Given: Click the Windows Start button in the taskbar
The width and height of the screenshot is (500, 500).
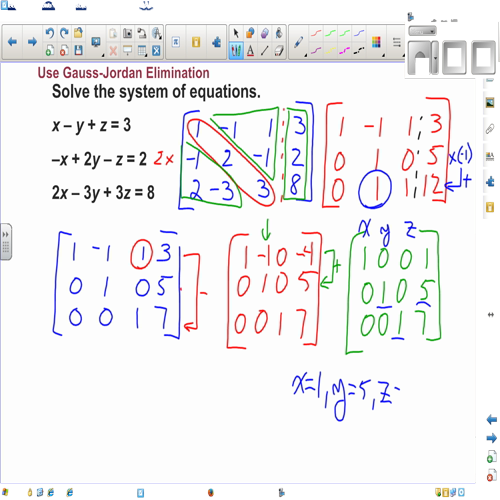Looking at the screenshot, I should (5, 492).
